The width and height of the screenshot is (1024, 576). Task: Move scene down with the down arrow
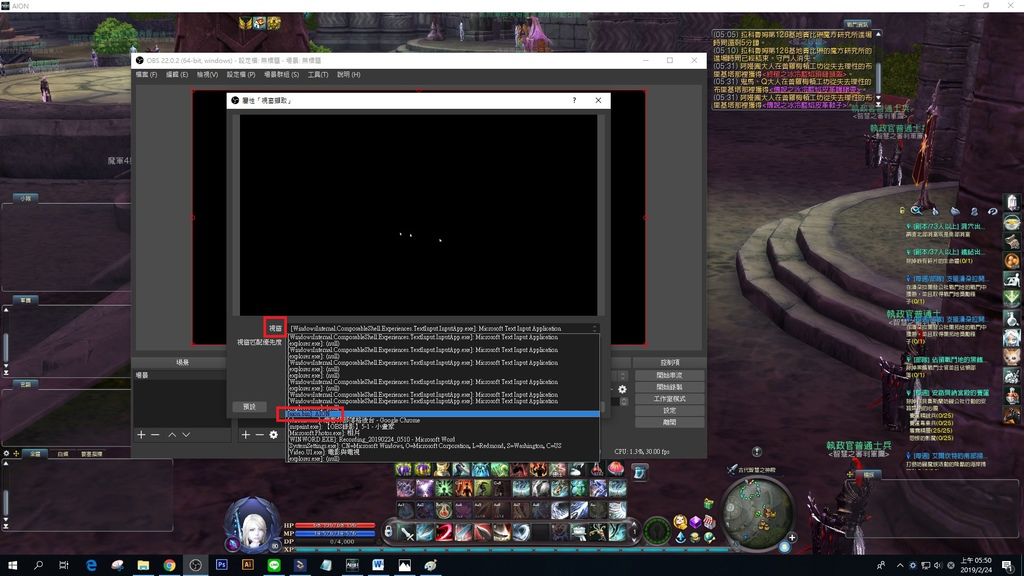(x=186, y=434)
